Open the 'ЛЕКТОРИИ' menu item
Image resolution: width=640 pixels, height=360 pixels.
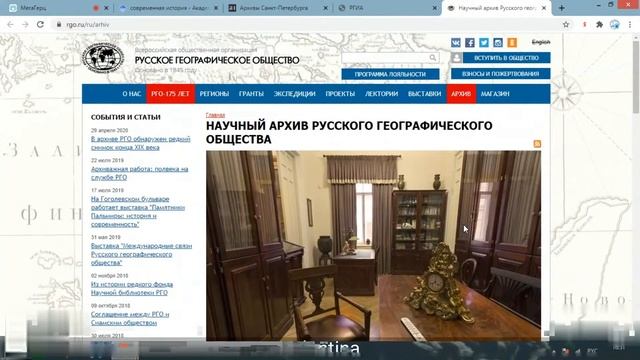tap(381, 94)
